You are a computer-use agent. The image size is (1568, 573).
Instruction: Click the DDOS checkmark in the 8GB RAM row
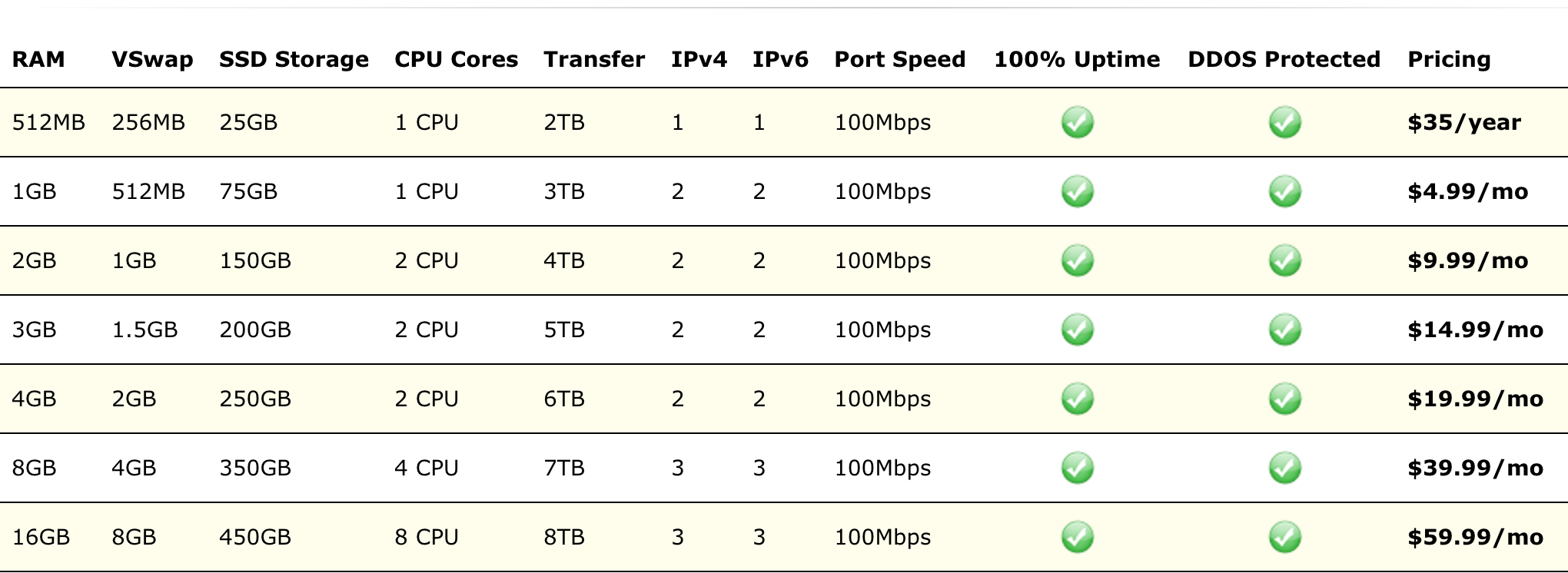1284,468
